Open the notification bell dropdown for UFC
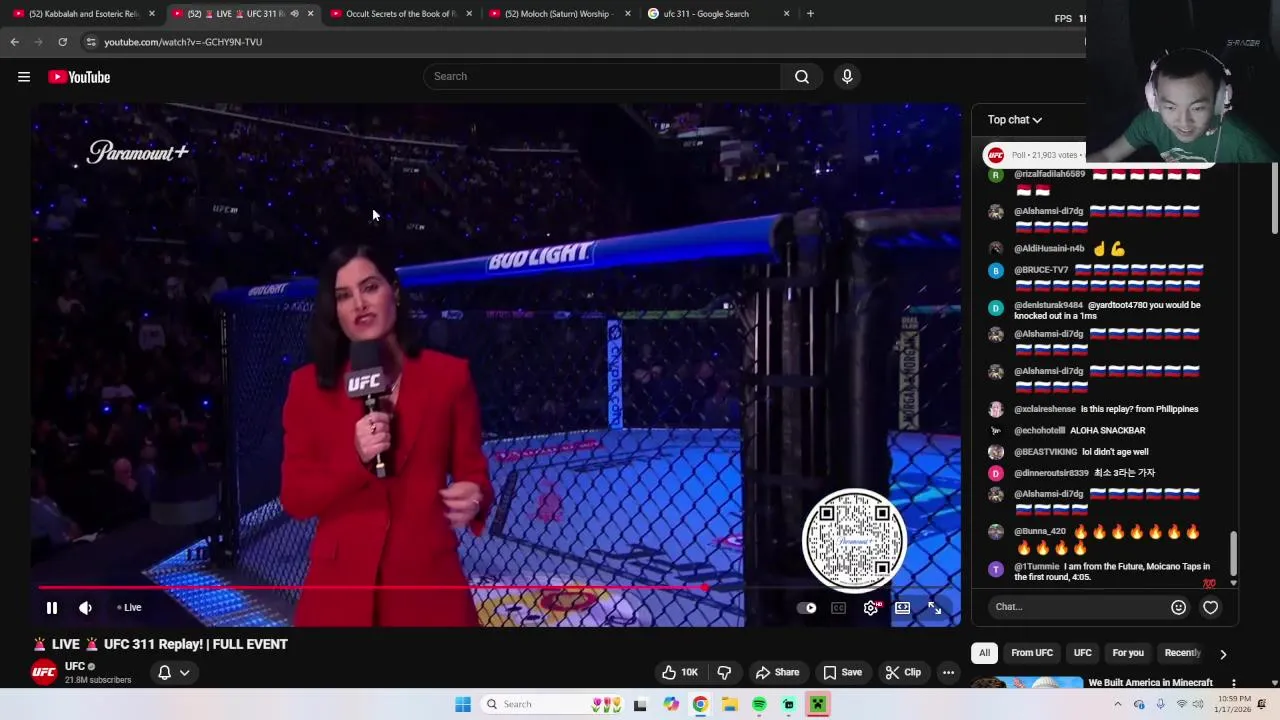Viewport: 1280px width, 720px height. [x=174, y=672]
